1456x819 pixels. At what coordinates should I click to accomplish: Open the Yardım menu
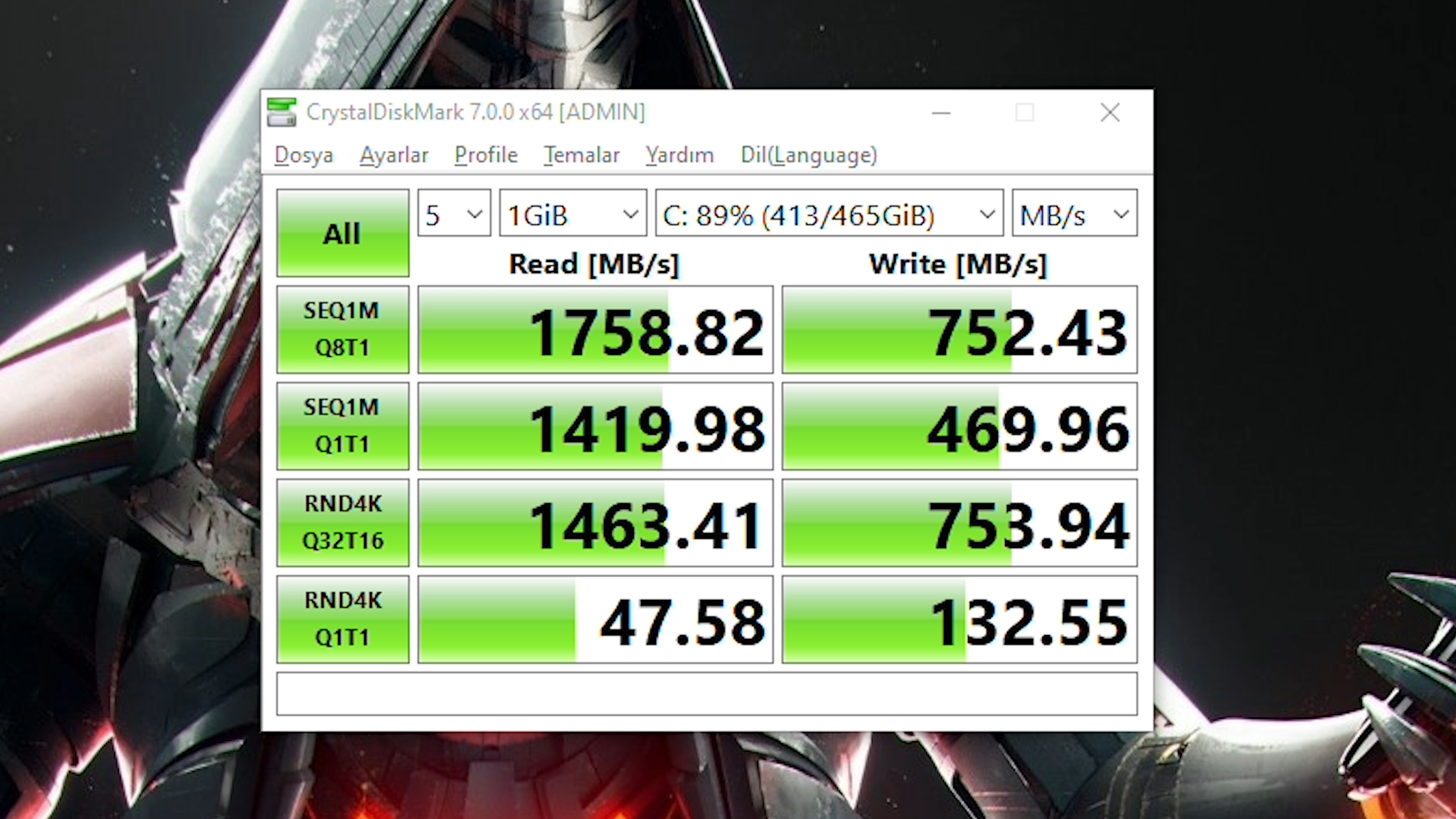pos(680,155)
